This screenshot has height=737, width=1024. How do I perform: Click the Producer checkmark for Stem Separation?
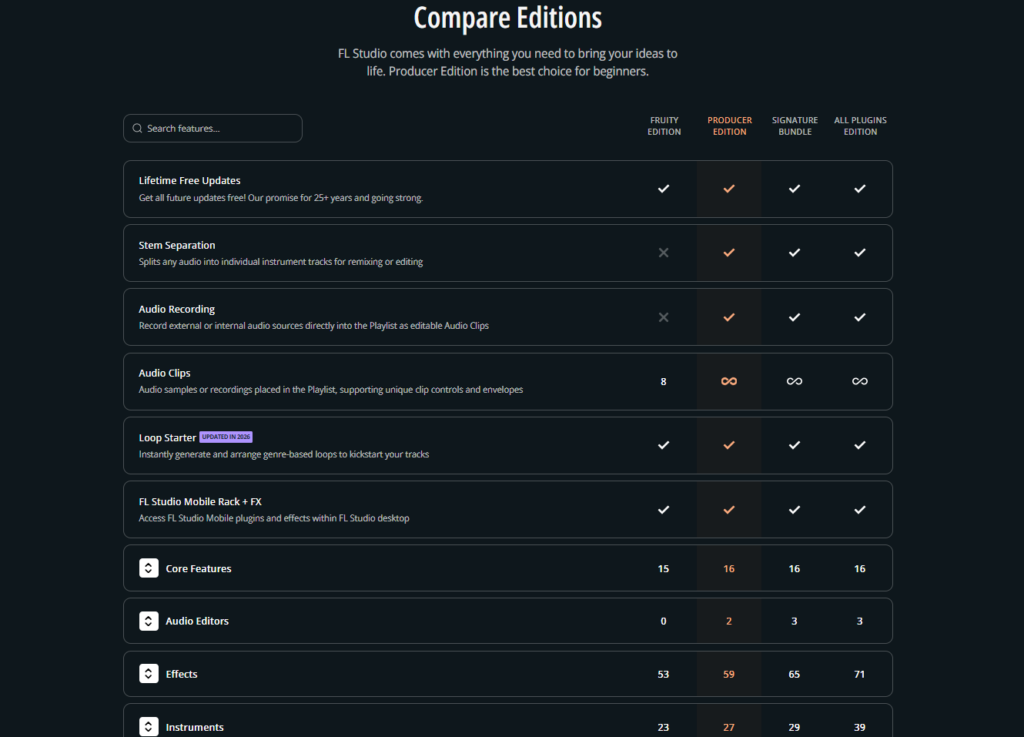coord(729,253)
